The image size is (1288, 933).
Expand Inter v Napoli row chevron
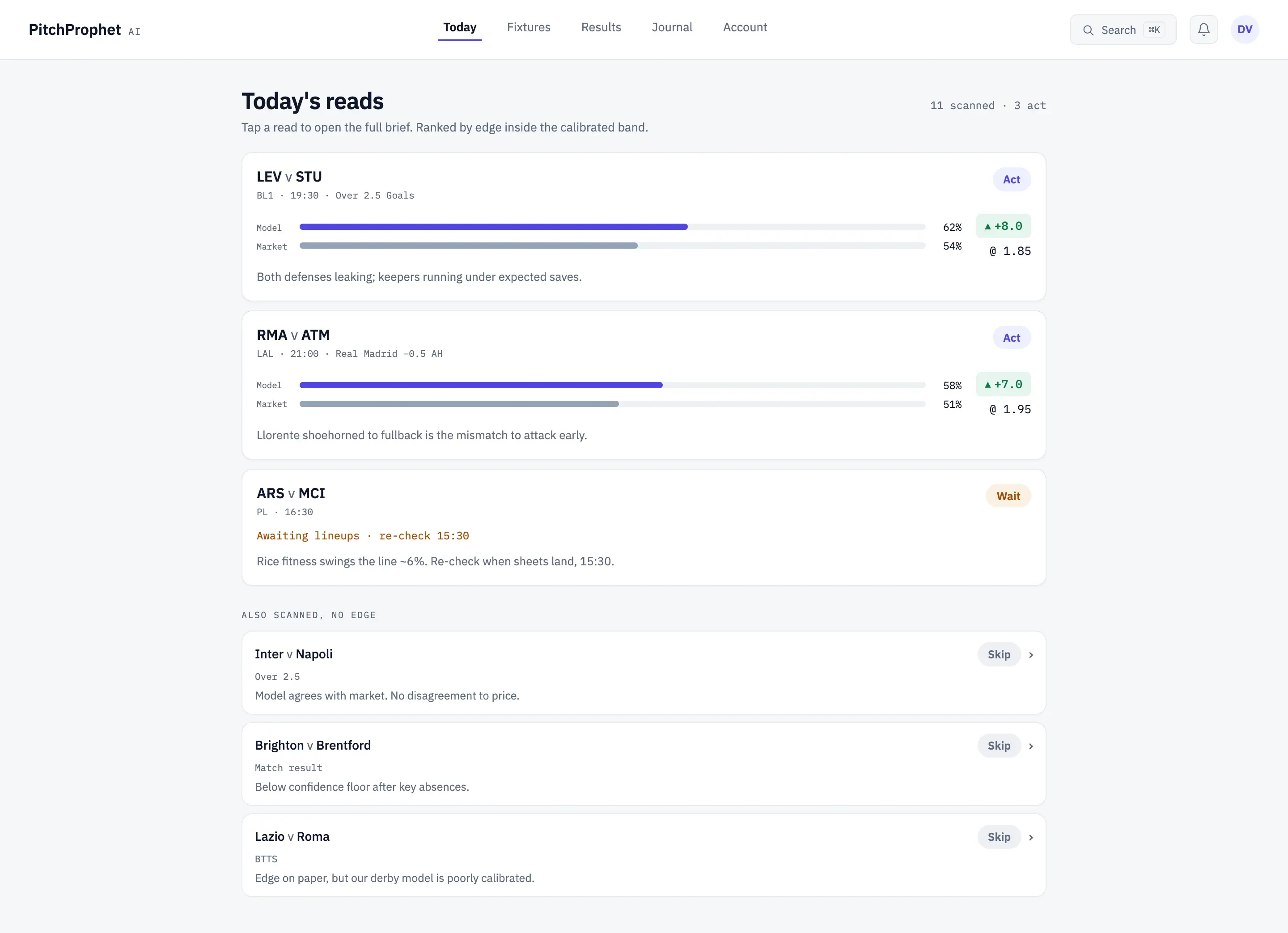(1030, 655)
